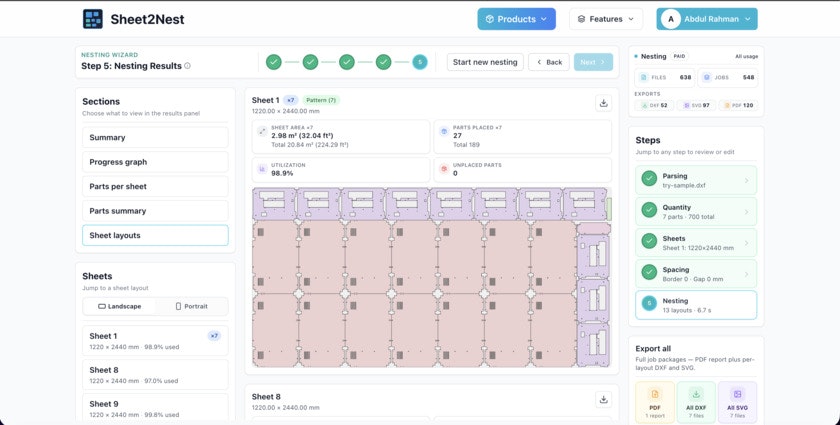Click the DXF 52 exports chip

tap(654, 106)
